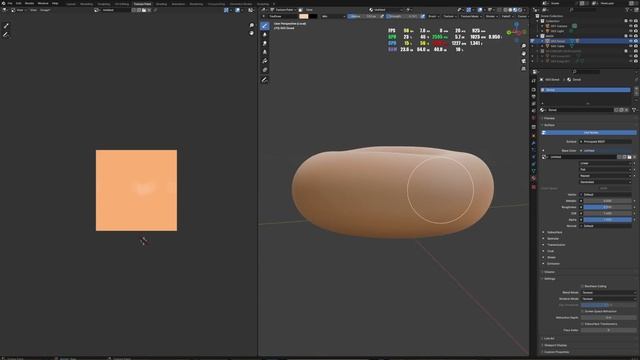Screen dimensions: 640x360
Task: Expand the Emission panel
Action: tap(553, 264)
